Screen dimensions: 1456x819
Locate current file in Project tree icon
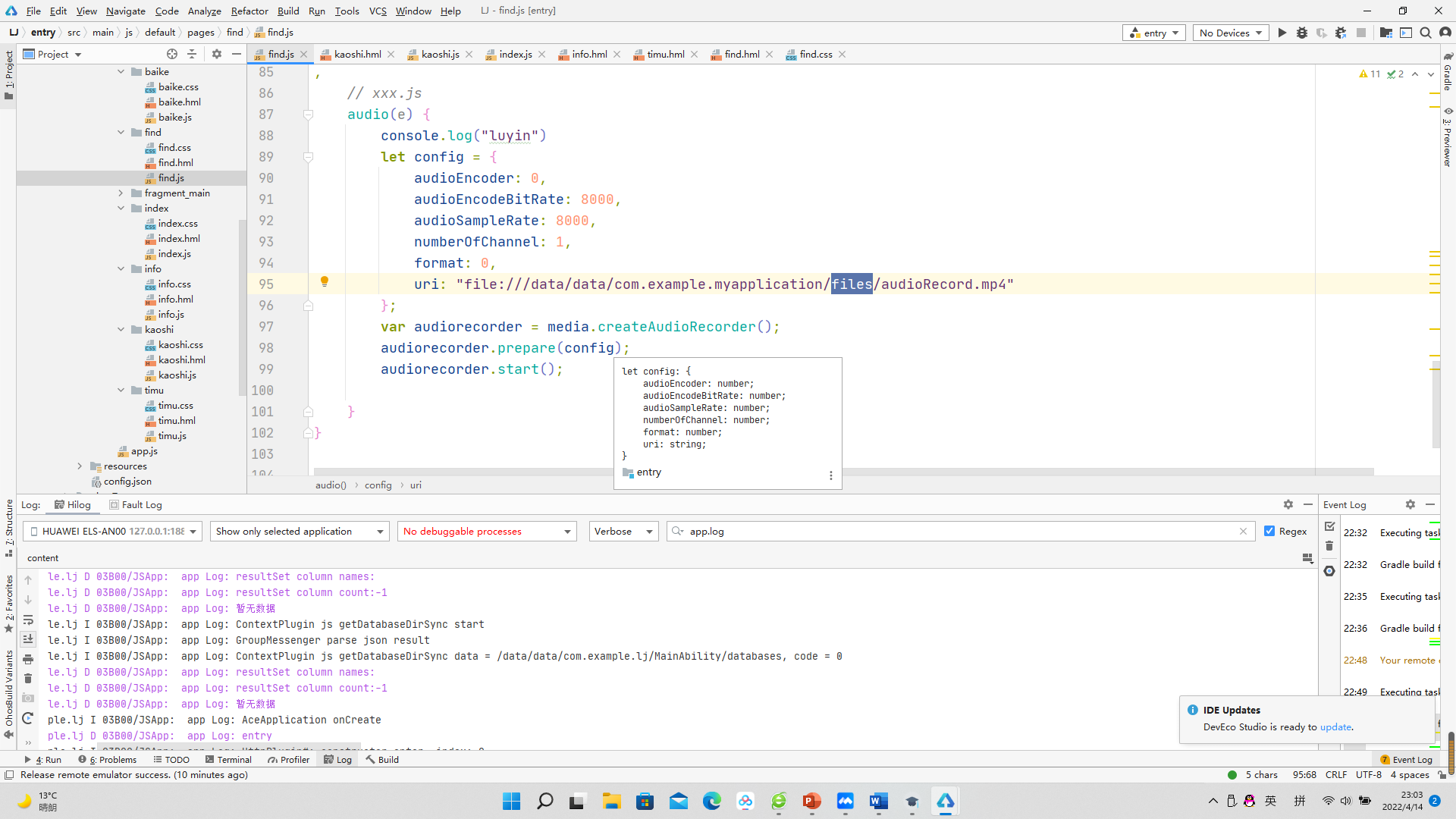point(172,54)
